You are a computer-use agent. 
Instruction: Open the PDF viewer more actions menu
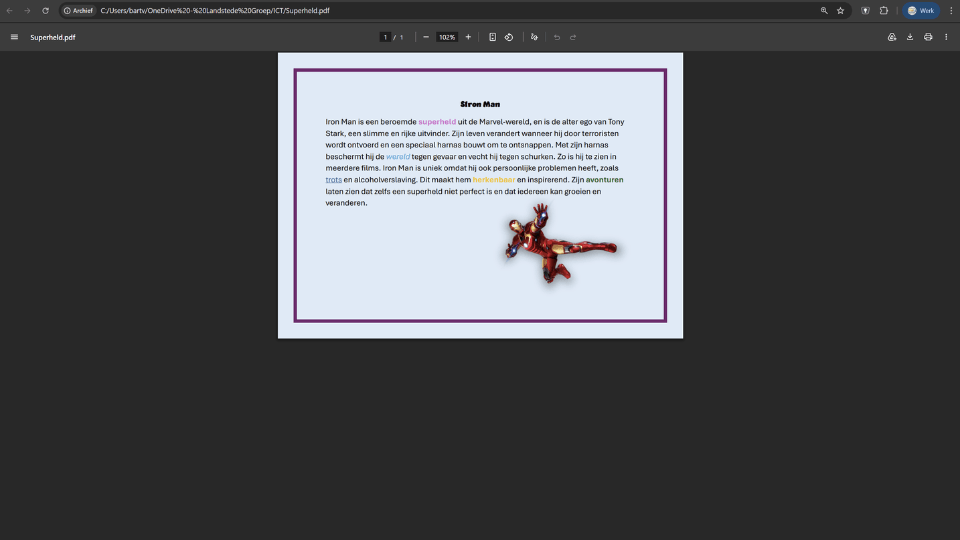point(946,37)
